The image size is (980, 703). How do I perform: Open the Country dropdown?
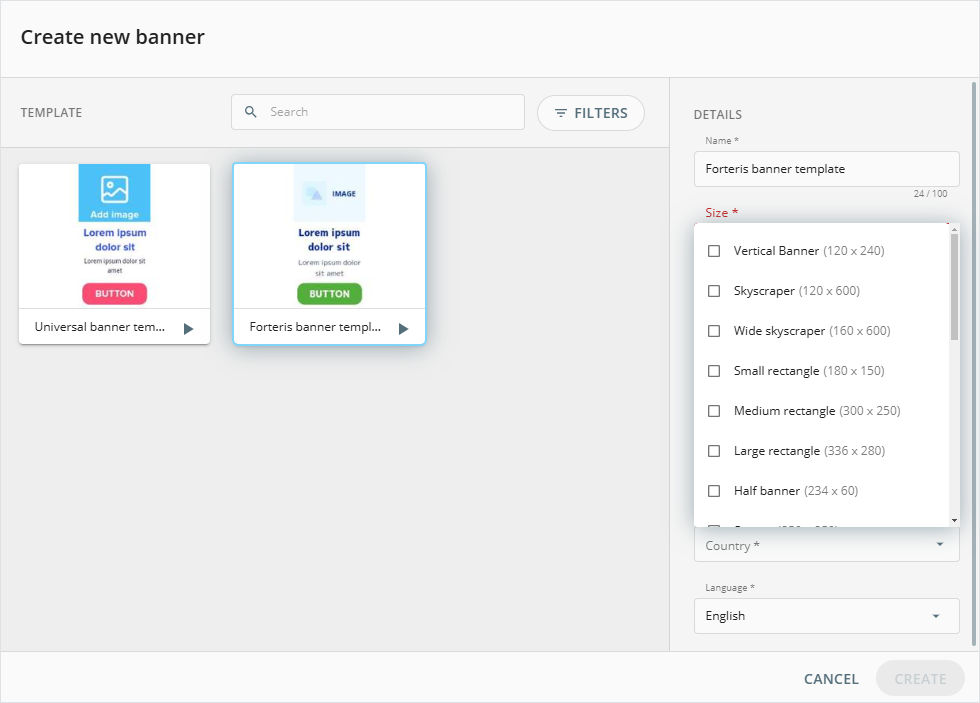939,545
